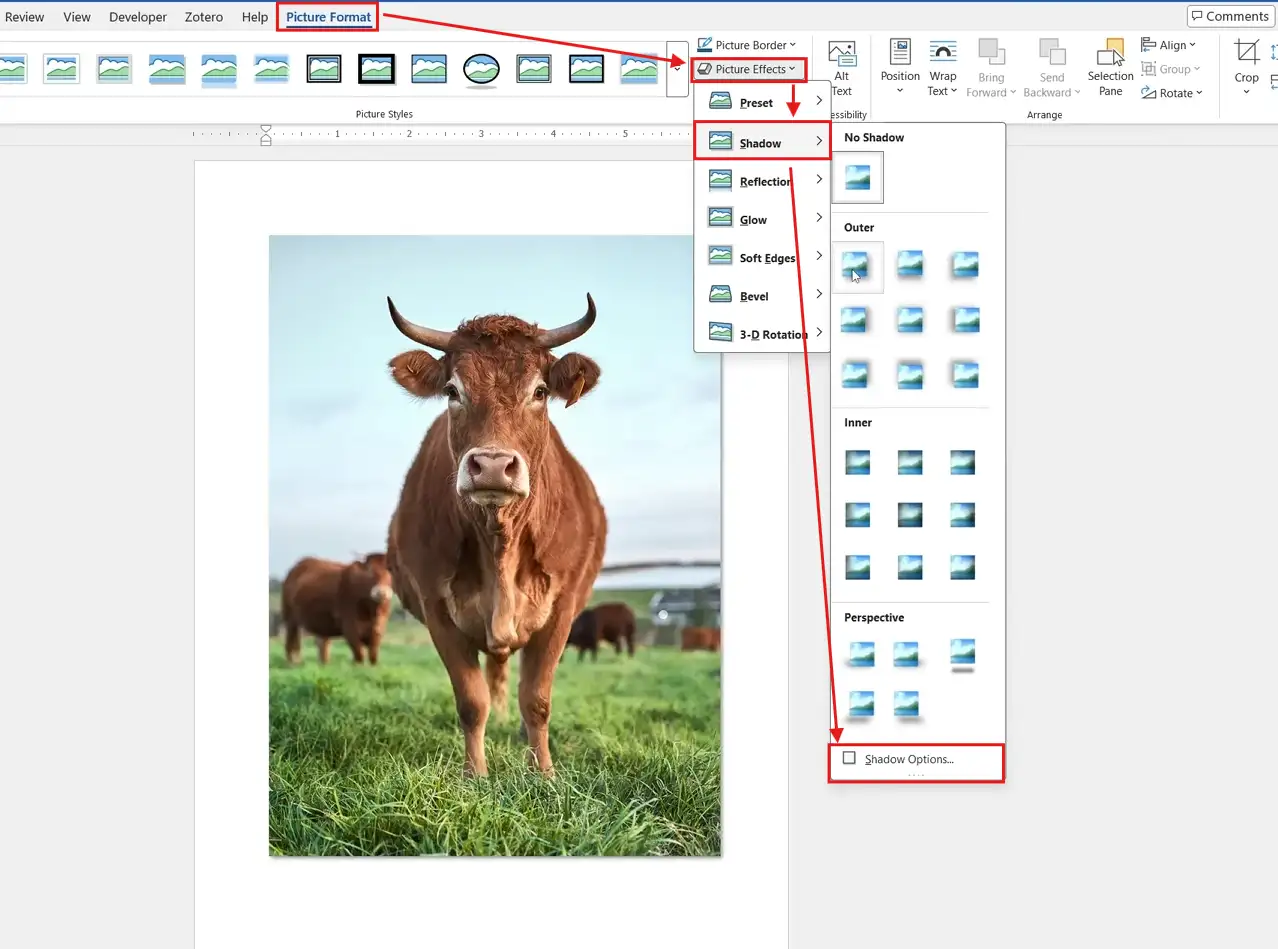1278x949 pixels.
Task: Pick Inner shadow Inside: Bottom Left preset
Action: (x=857, y=568)
